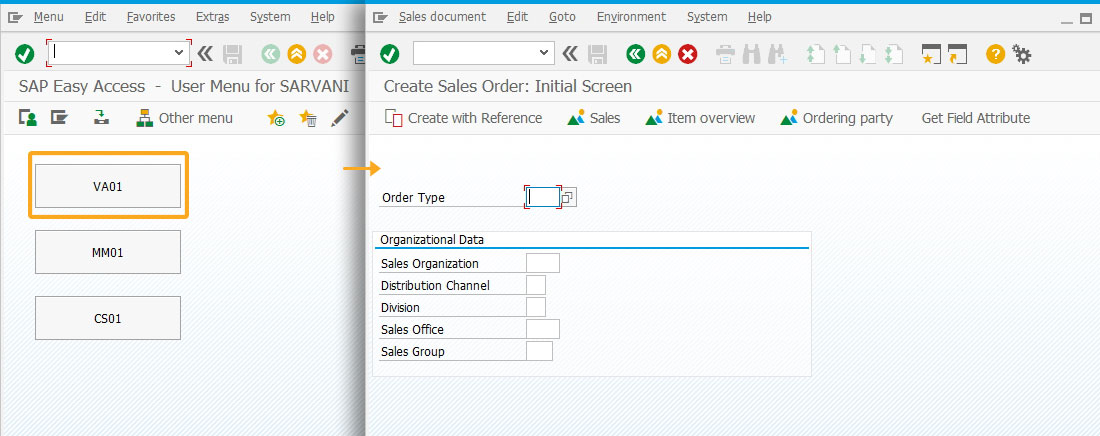Image resolution: width=1100 pixels, height=436 pixels.
Task: Click the Sales Office input field
Action: point(543,329)
